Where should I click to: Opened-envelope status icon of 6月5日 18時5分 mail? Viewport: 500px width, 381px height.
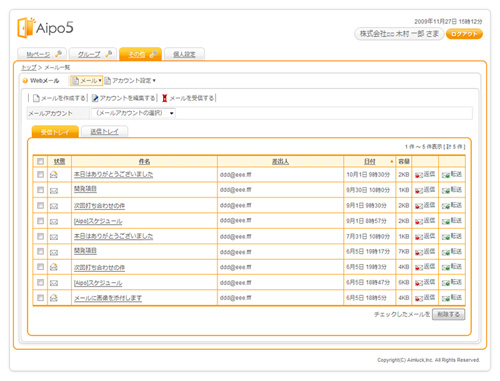[x=54, y=298]
